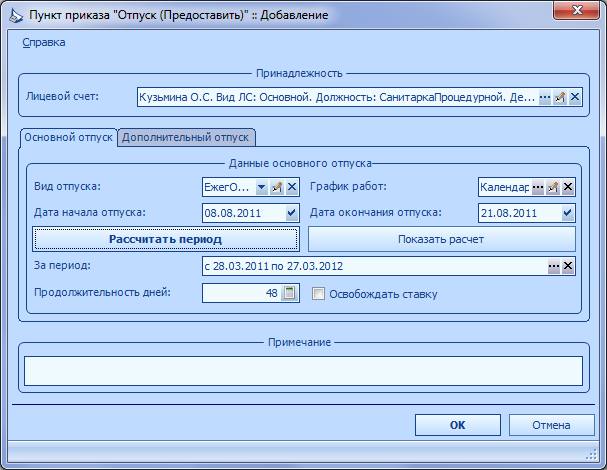Browse the За период selection
Viewport: 607px width, 470px height.
554,266
